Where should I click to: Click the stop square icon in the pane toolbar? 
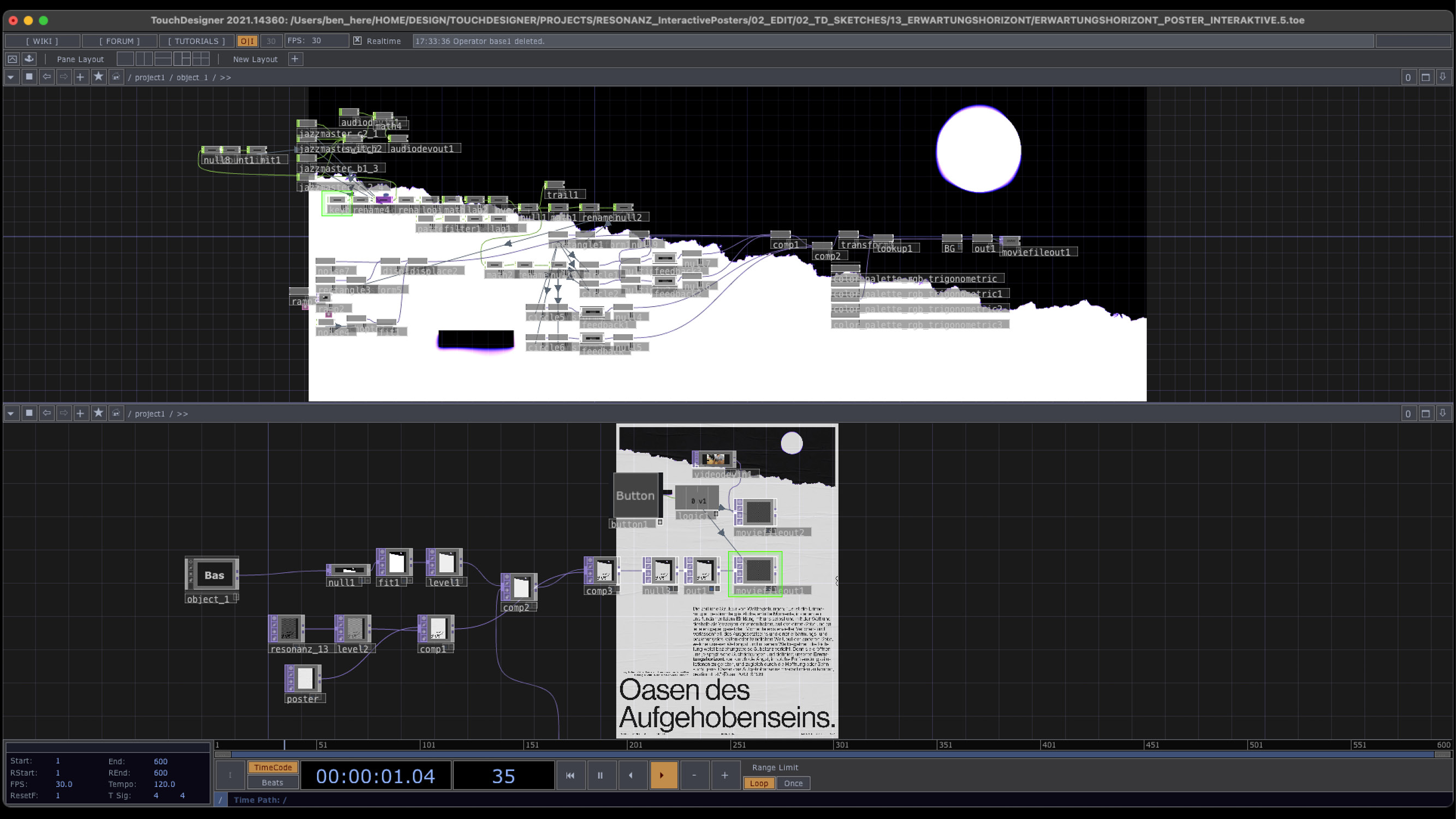click(x=29, y=77)
